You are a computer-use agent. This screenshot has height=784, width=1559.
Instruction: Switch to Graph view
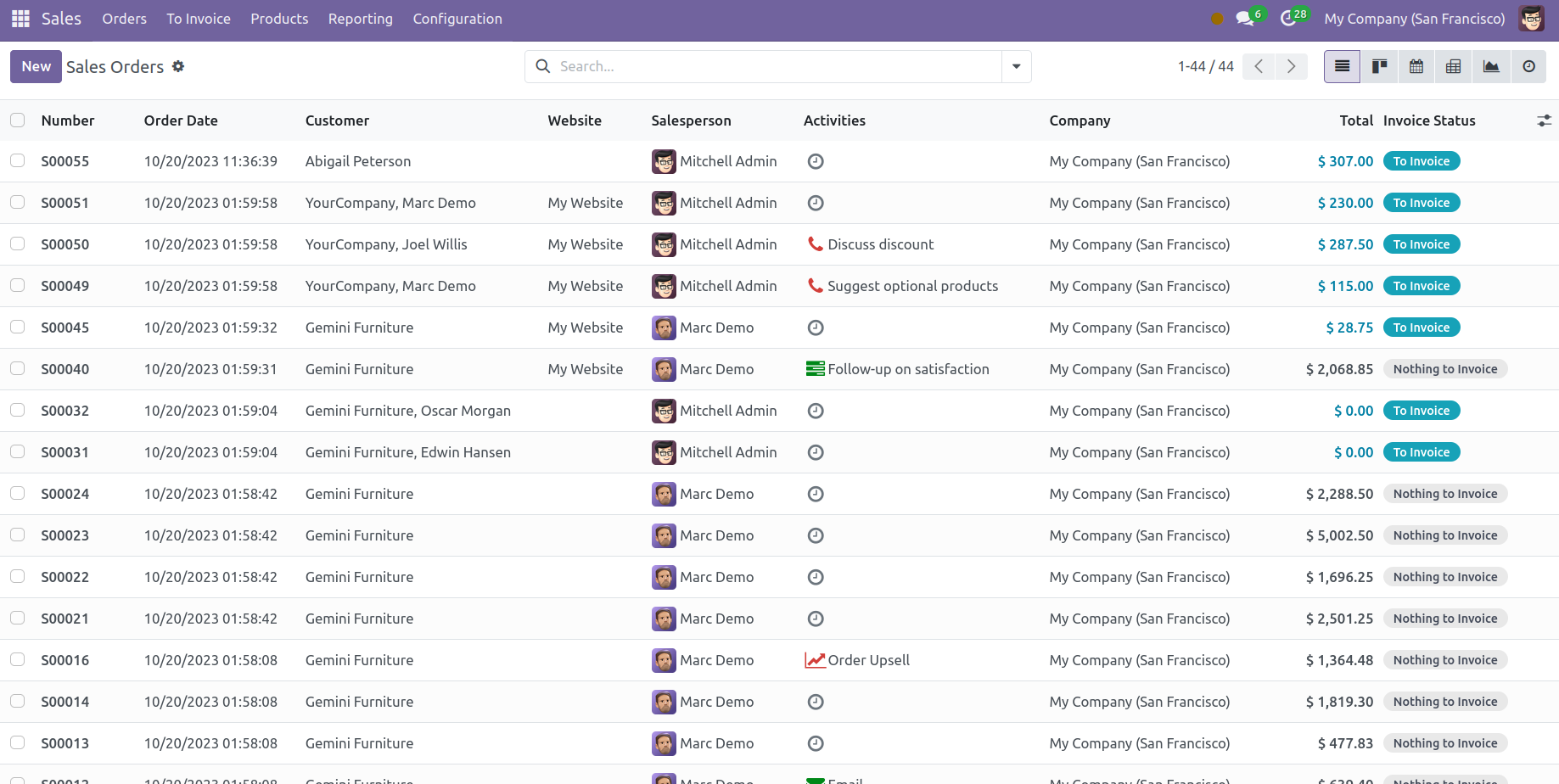coord(1491,66)
